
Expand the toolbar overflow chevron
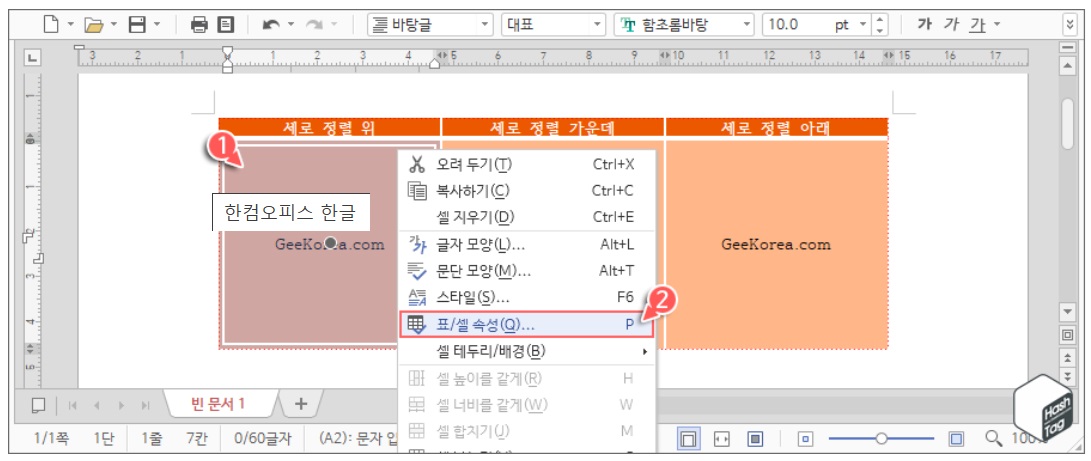(1069, 25)
